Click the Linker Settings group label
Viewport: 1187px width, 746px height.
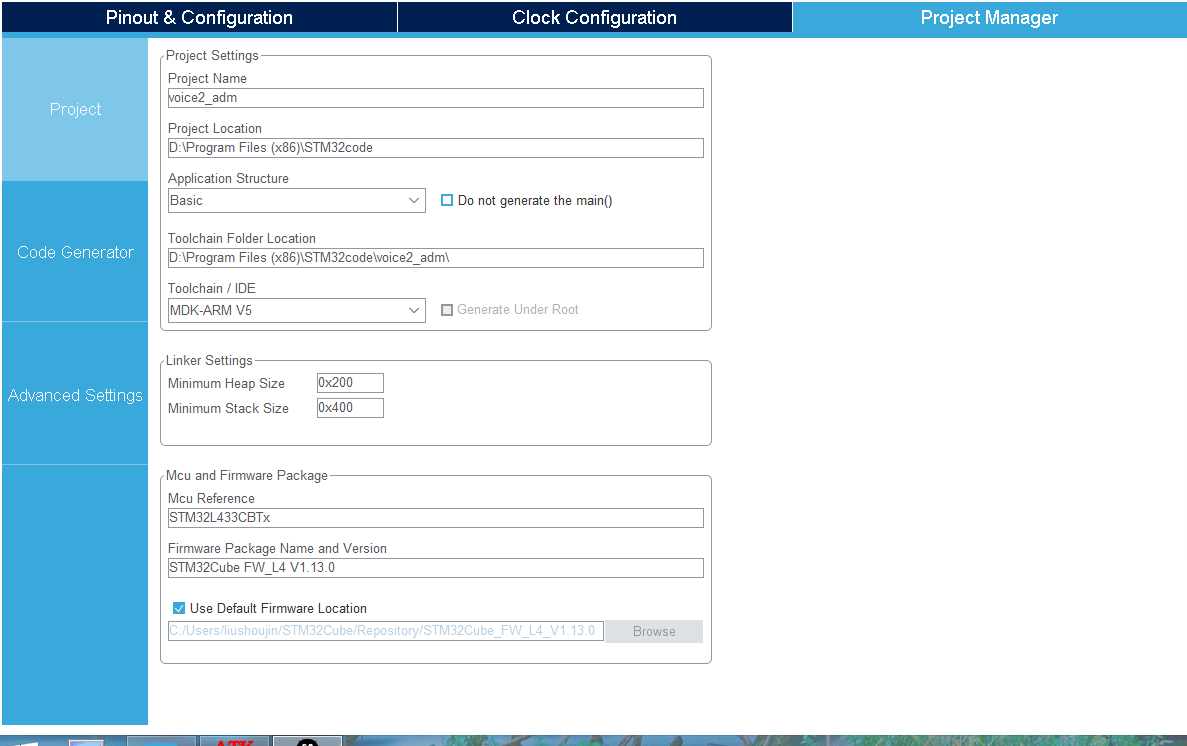[209, 361]
